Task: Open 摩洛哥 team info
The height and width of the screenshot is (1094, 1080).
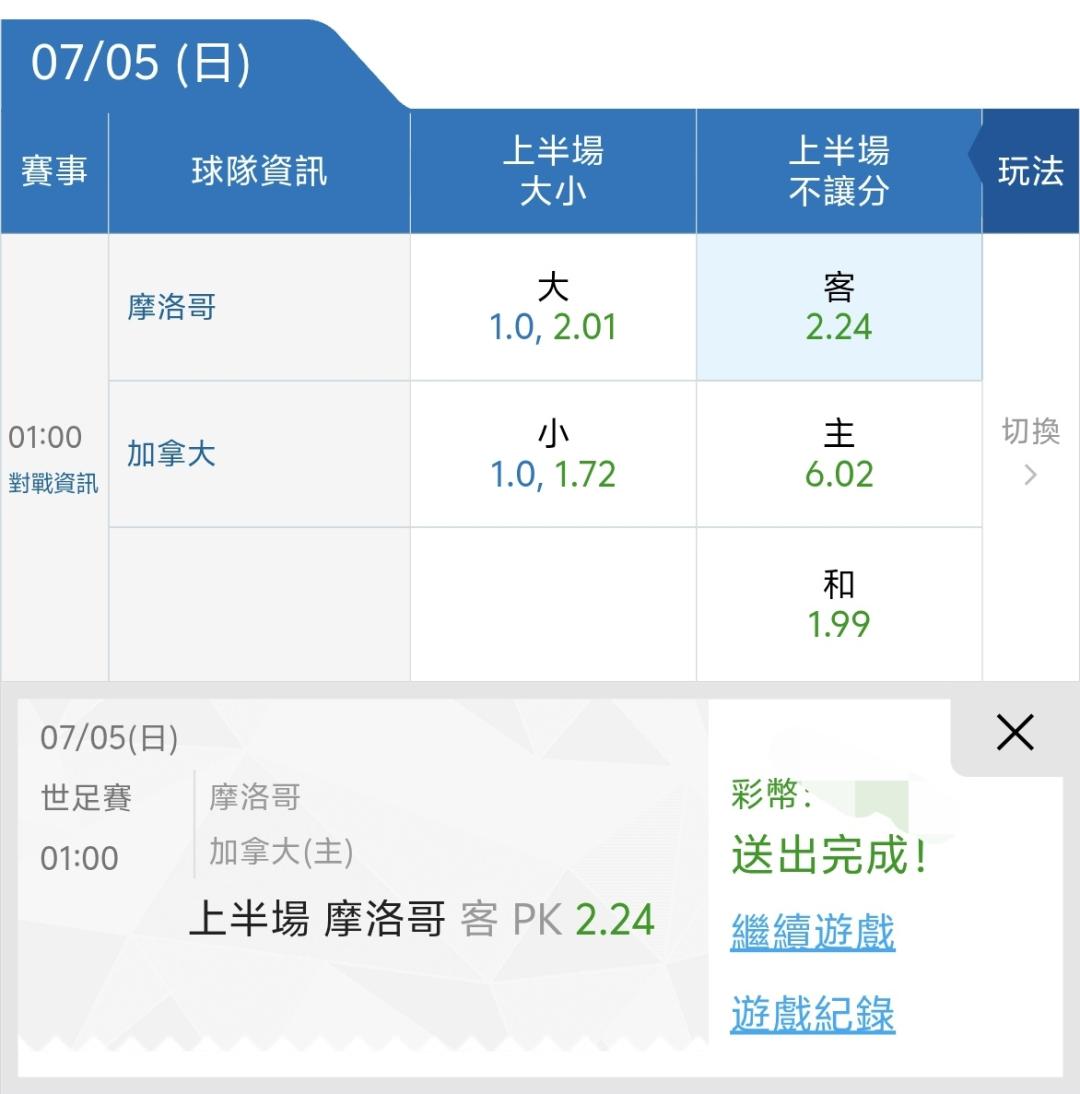Action: click(172, 307)
